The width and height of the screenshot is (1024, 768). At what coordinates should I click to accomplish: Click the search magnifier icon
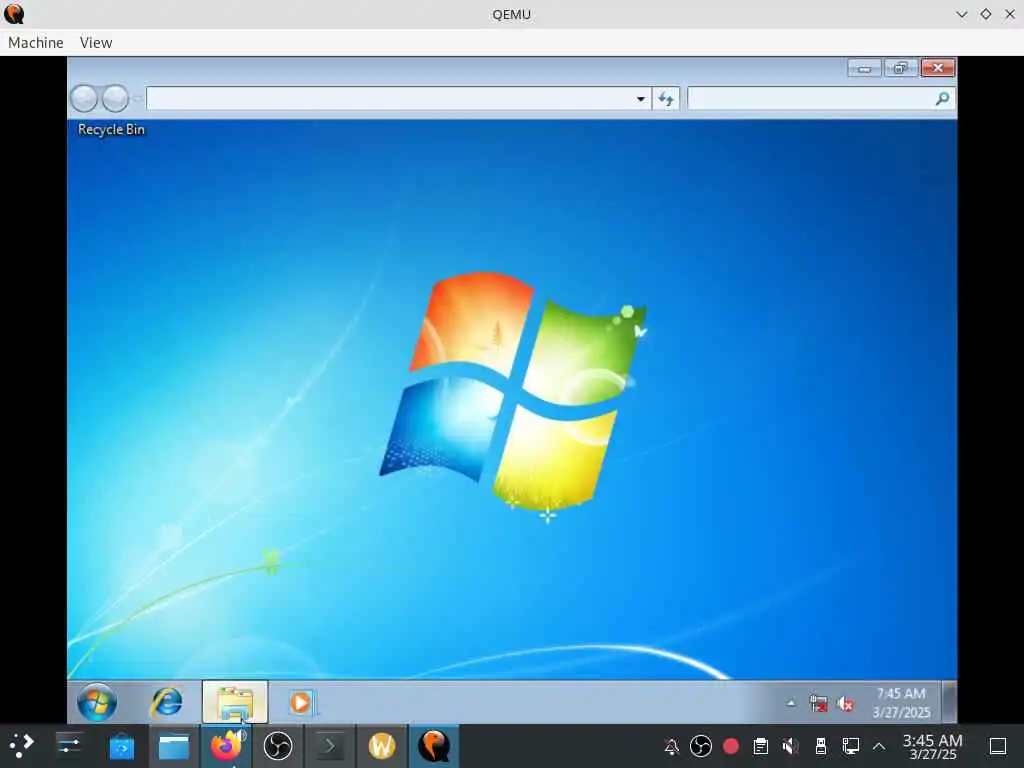point(942,99)
